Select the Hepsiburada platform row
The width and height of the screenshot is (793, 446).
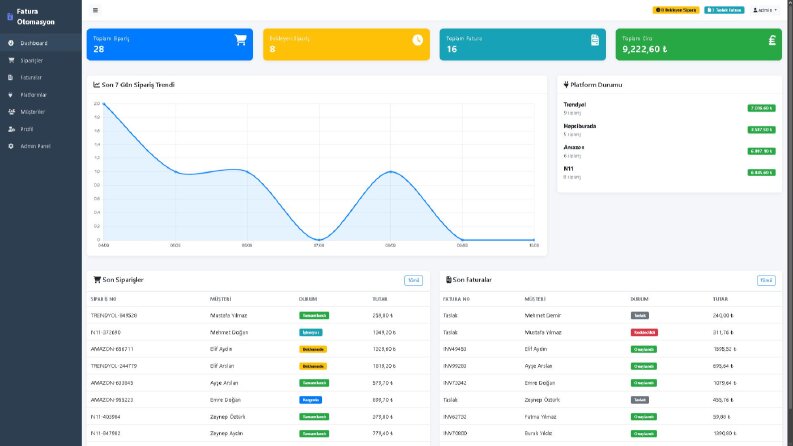tap(669, 130)
